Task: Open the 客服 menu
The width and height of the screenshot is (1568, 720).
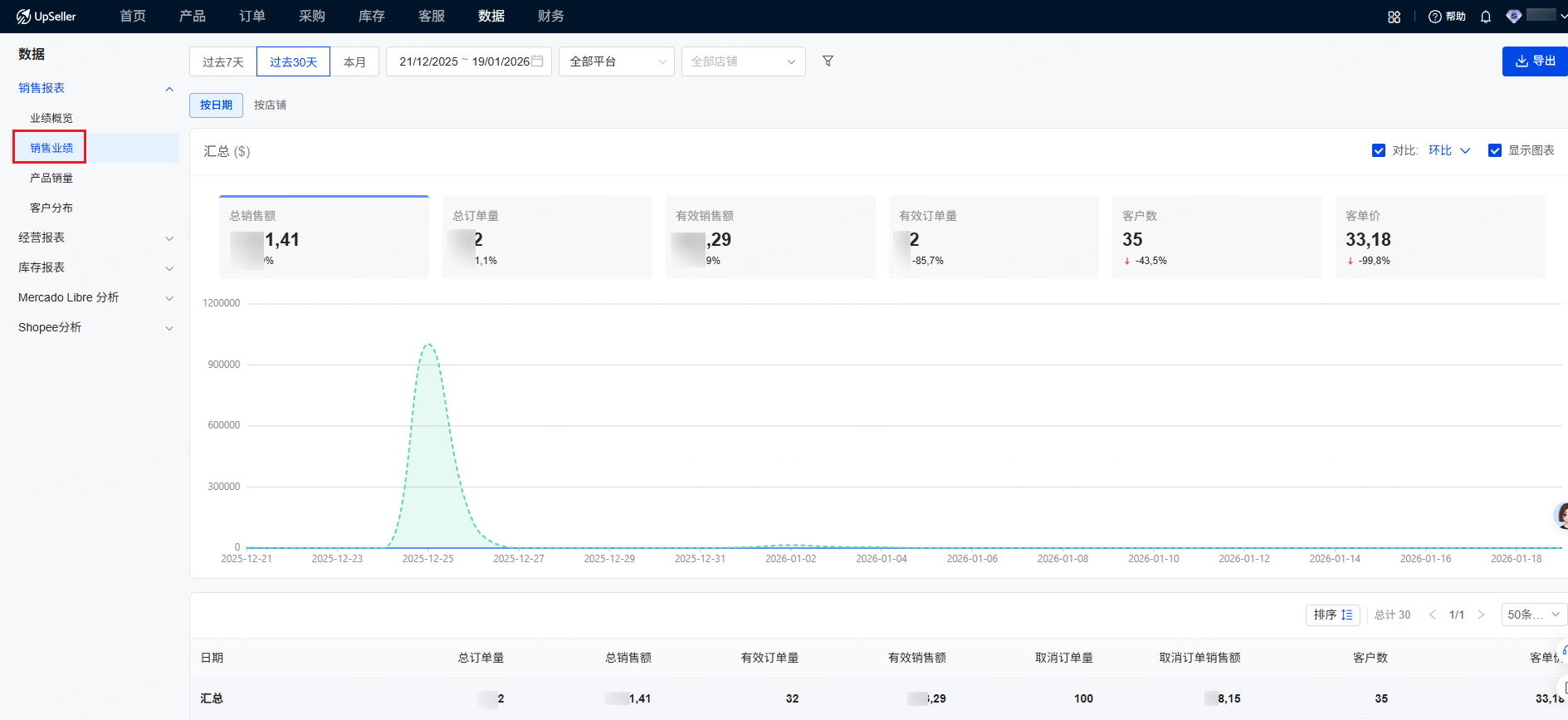Action: point(432,17)
